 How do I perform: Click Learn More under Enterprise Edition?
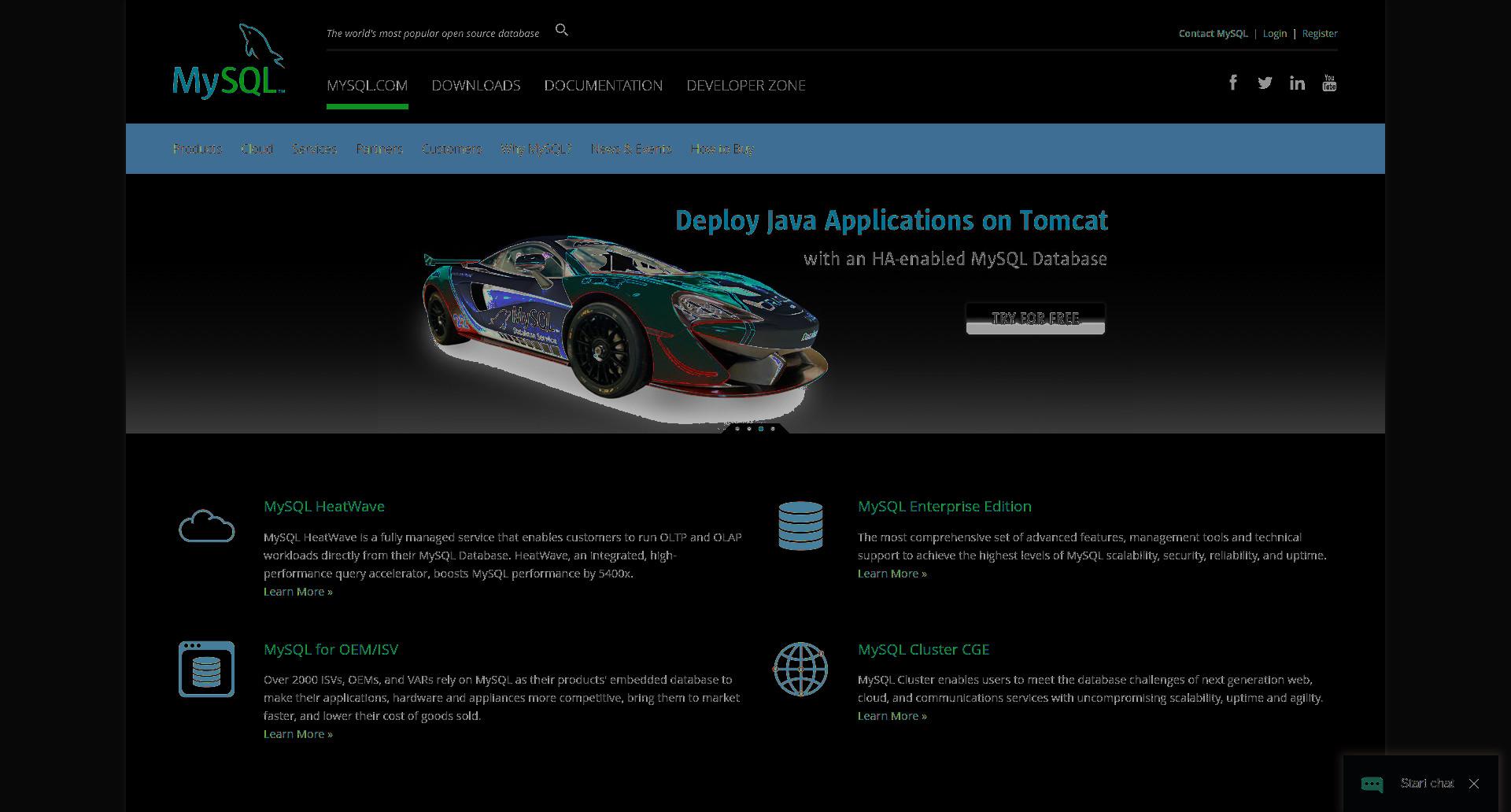click(x=892, y=574)
